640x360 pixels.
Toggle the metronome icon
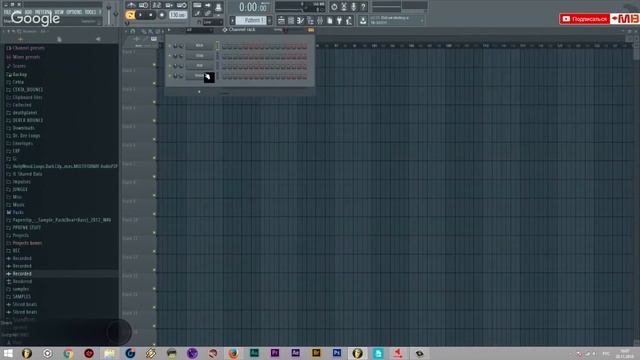[131, 5]
